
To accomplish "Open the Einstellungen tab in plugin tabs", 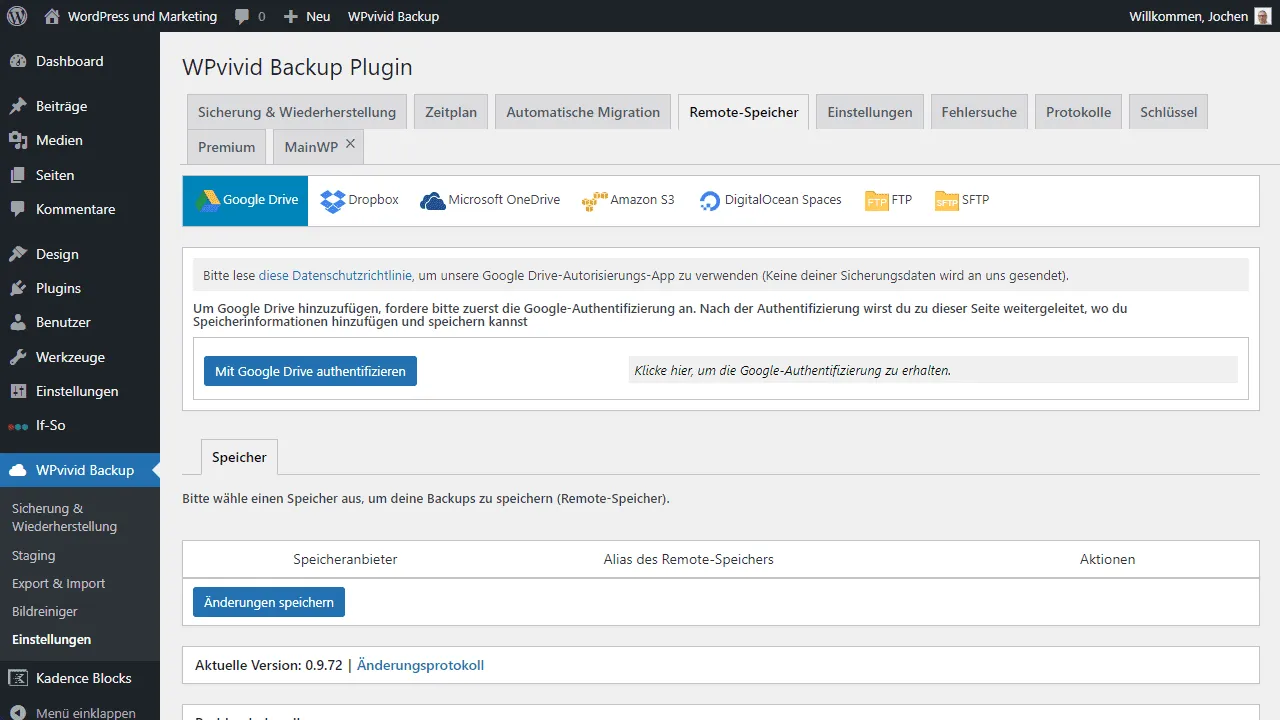I will coord(870,112).
